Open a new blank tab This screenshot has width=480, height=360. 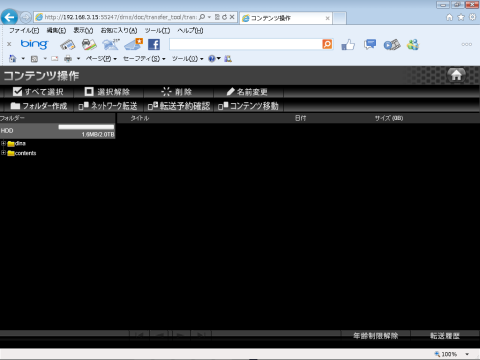[x=339, y=18]
